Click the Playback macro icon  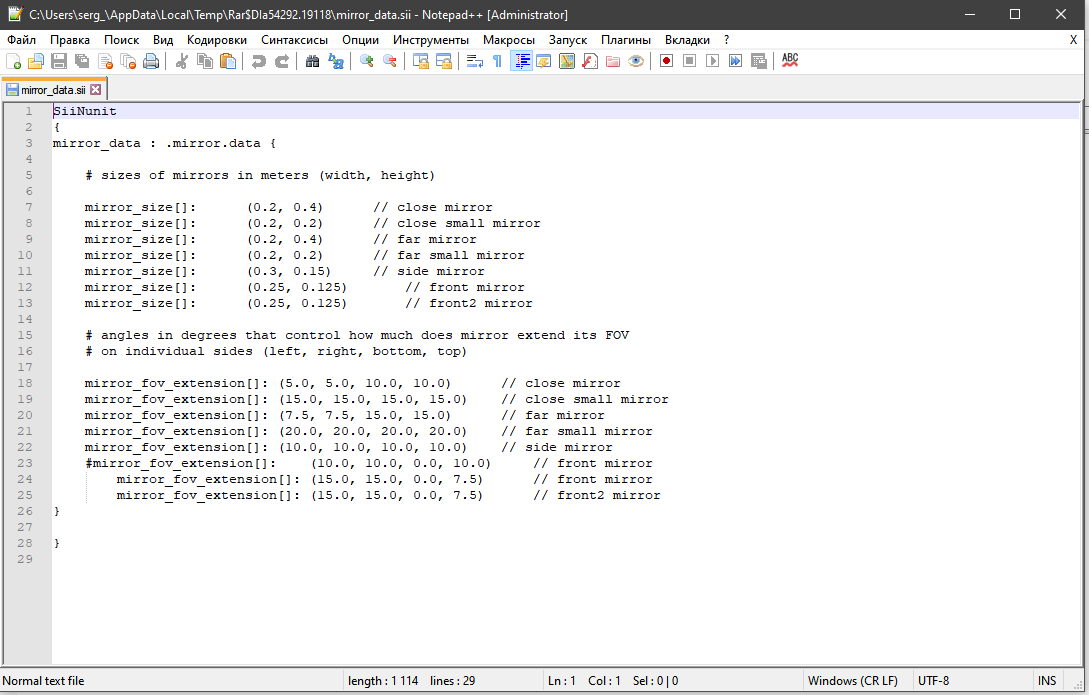[x=713, y=61]
